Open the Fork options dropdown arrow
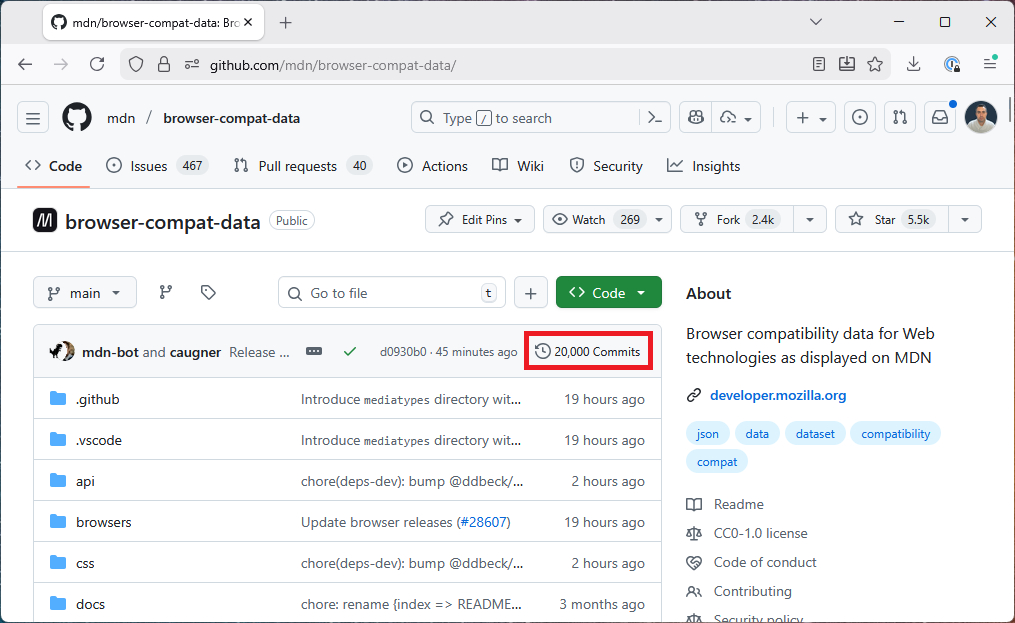 (810, 219)
